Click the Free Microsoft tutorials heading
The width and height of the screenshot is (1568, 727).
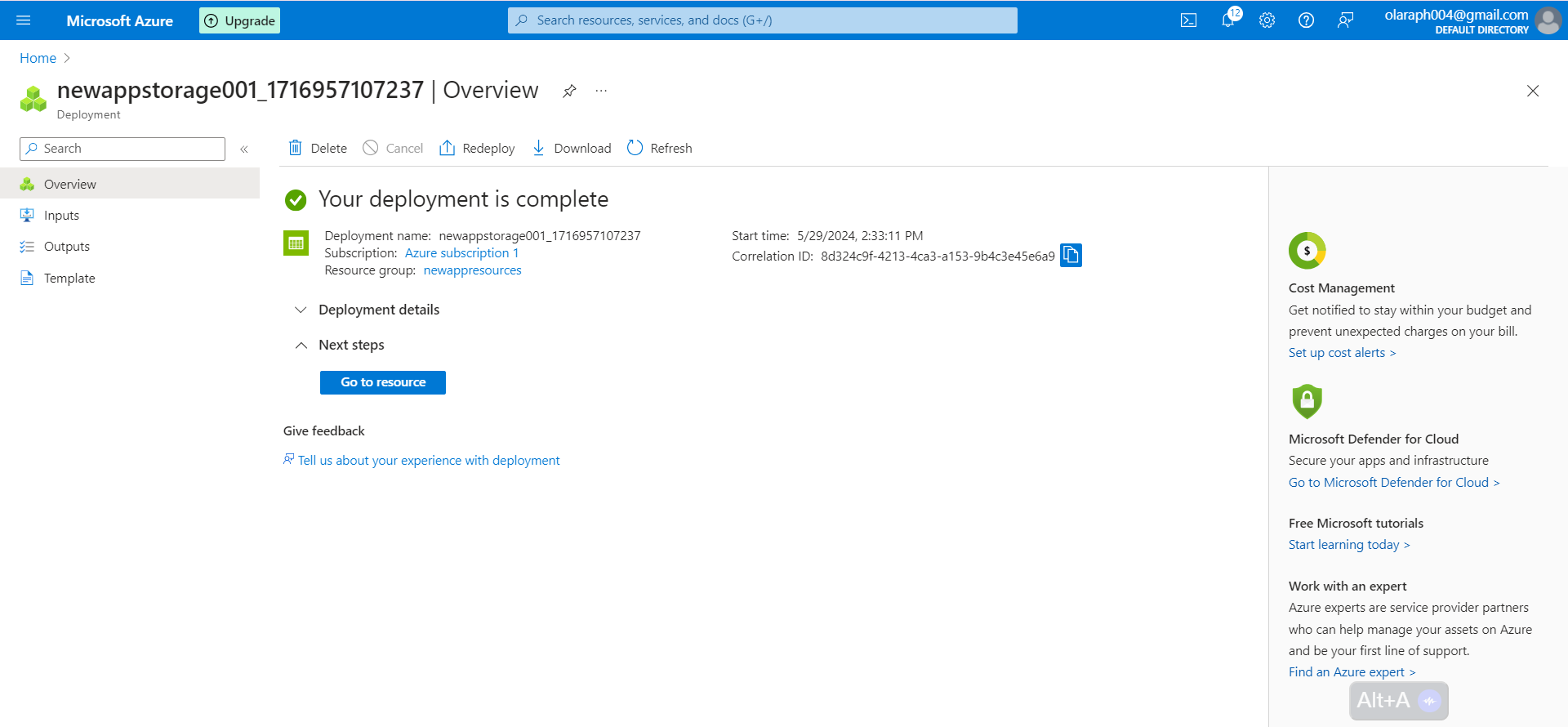click(x=1356, y=524)
